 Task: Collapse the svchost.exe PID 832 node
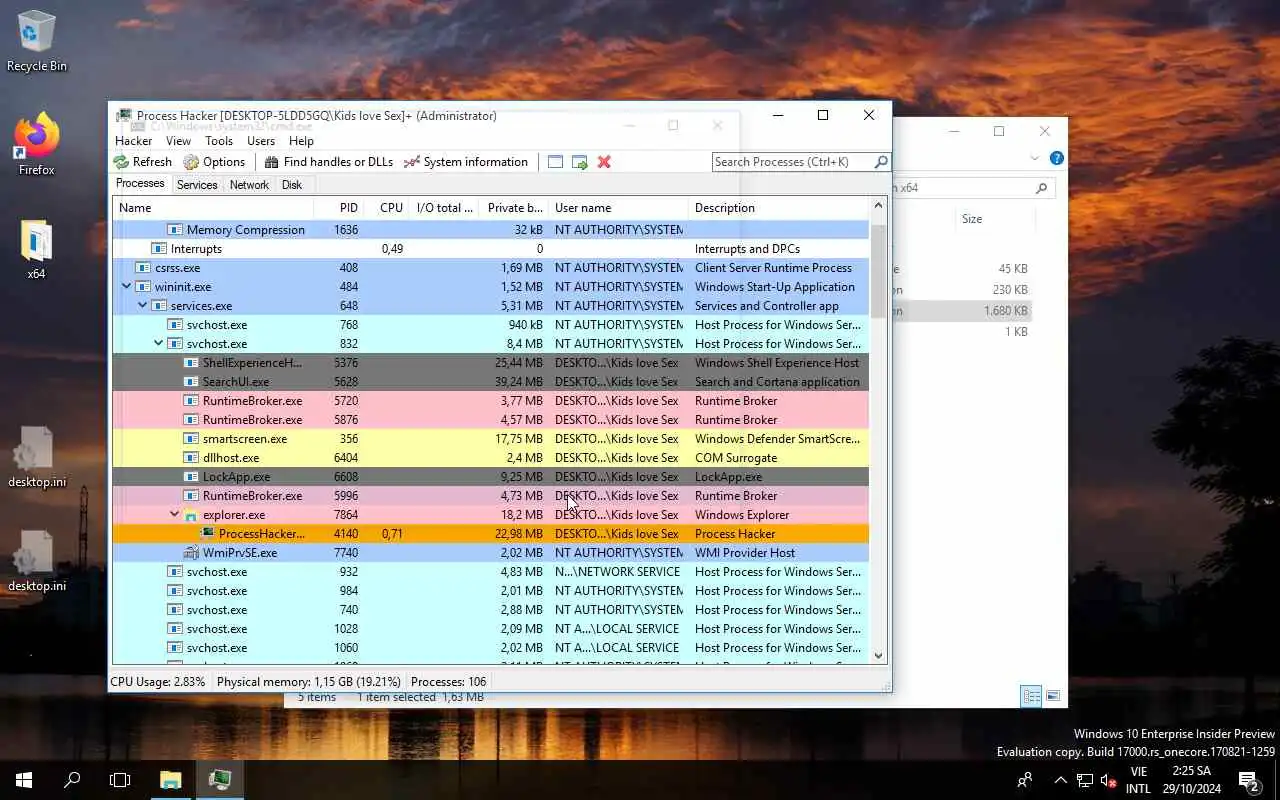point(158,344)
